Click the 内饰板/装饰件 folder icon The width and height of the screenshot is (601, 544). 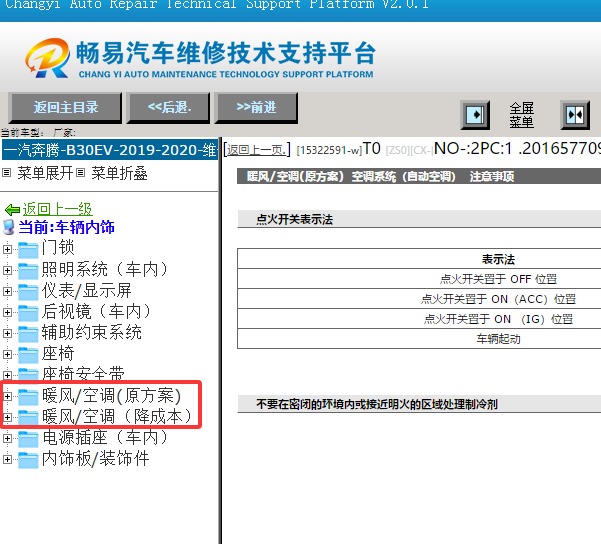[28, 460]
